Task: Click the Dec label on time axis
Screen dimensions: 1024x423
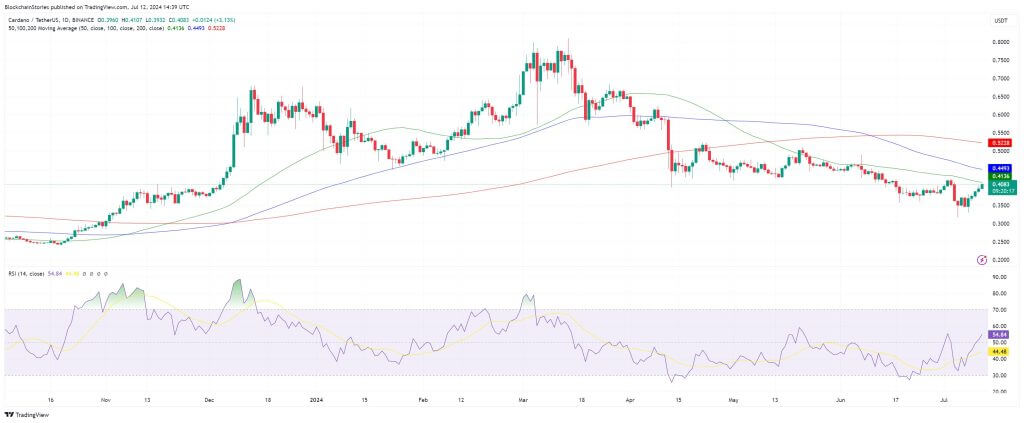Action: click(x=210, y=398)
